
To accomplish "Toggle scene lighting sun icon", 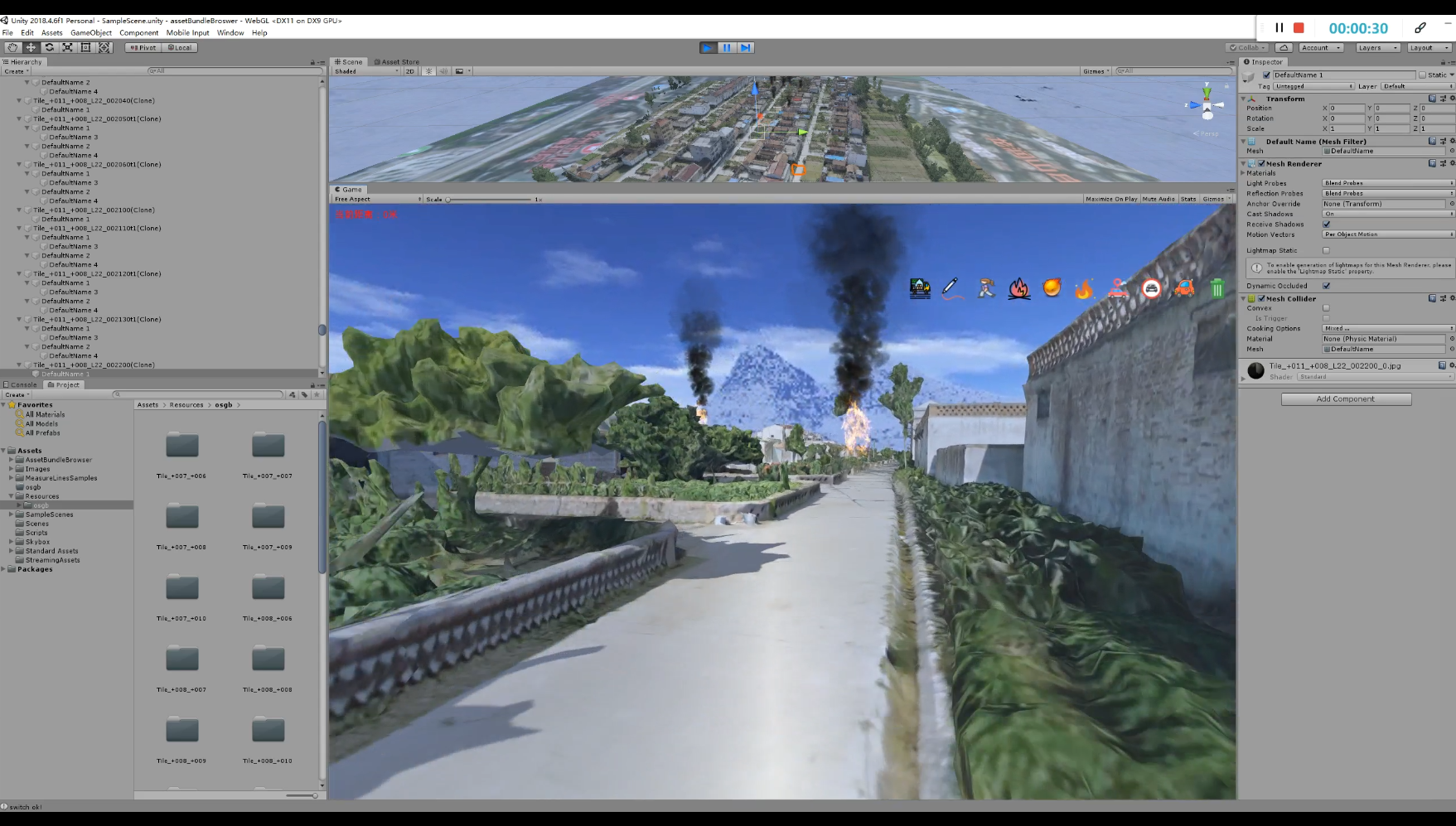I will 429,71.
